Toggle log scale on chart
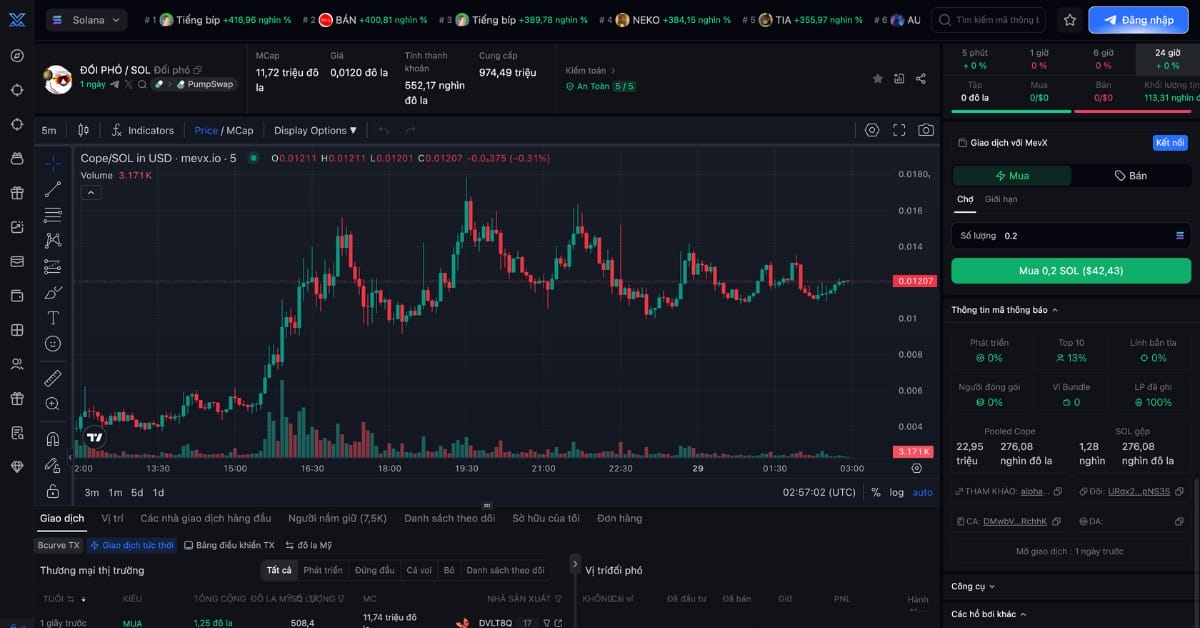The height and width of the screenshot is (628, 1200). pyautogui.click(x=896, y=492)
